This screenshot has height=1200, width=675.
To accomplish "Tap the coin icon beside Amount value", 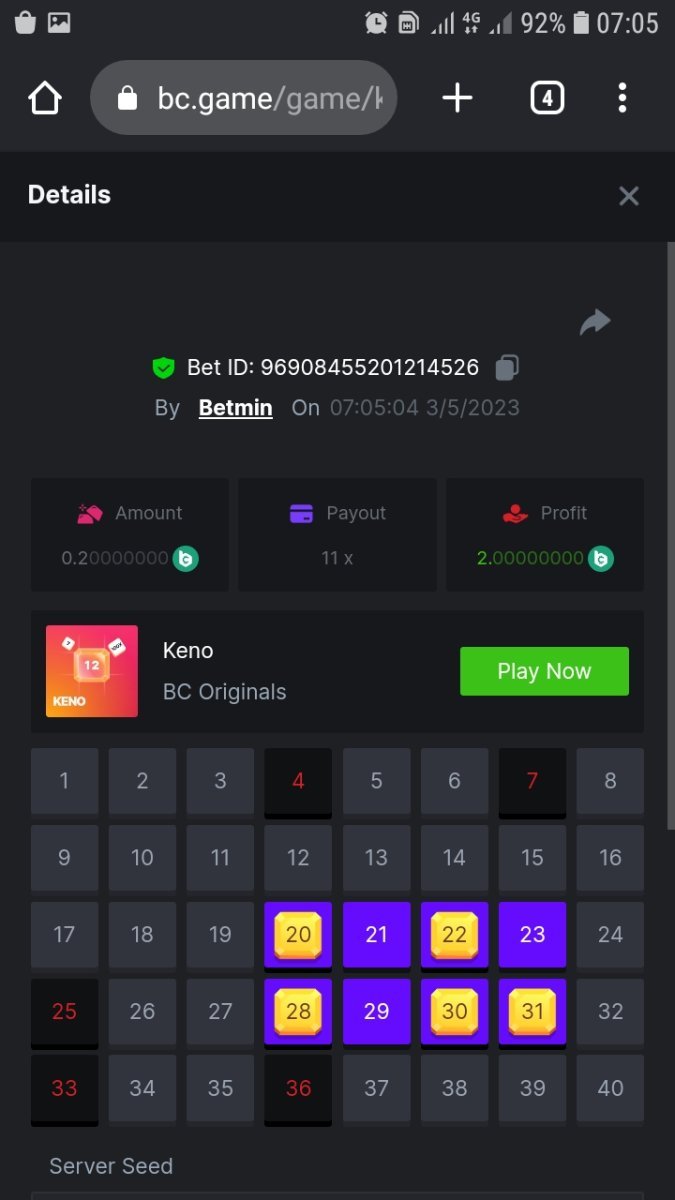I will tap(185, 558).
